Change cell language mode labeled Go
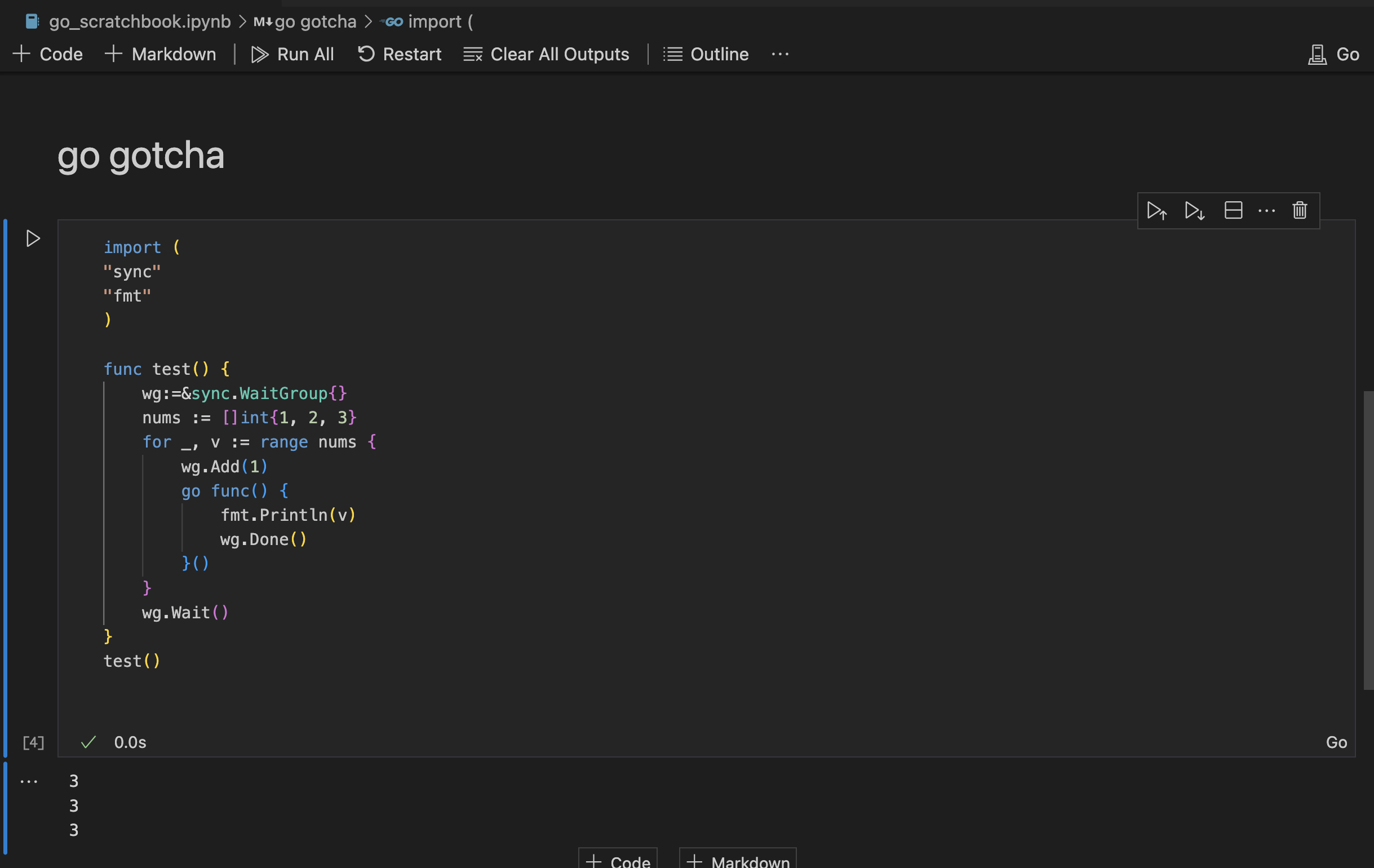Screen dimensions: 1374x868 (x=1336, y=742)
